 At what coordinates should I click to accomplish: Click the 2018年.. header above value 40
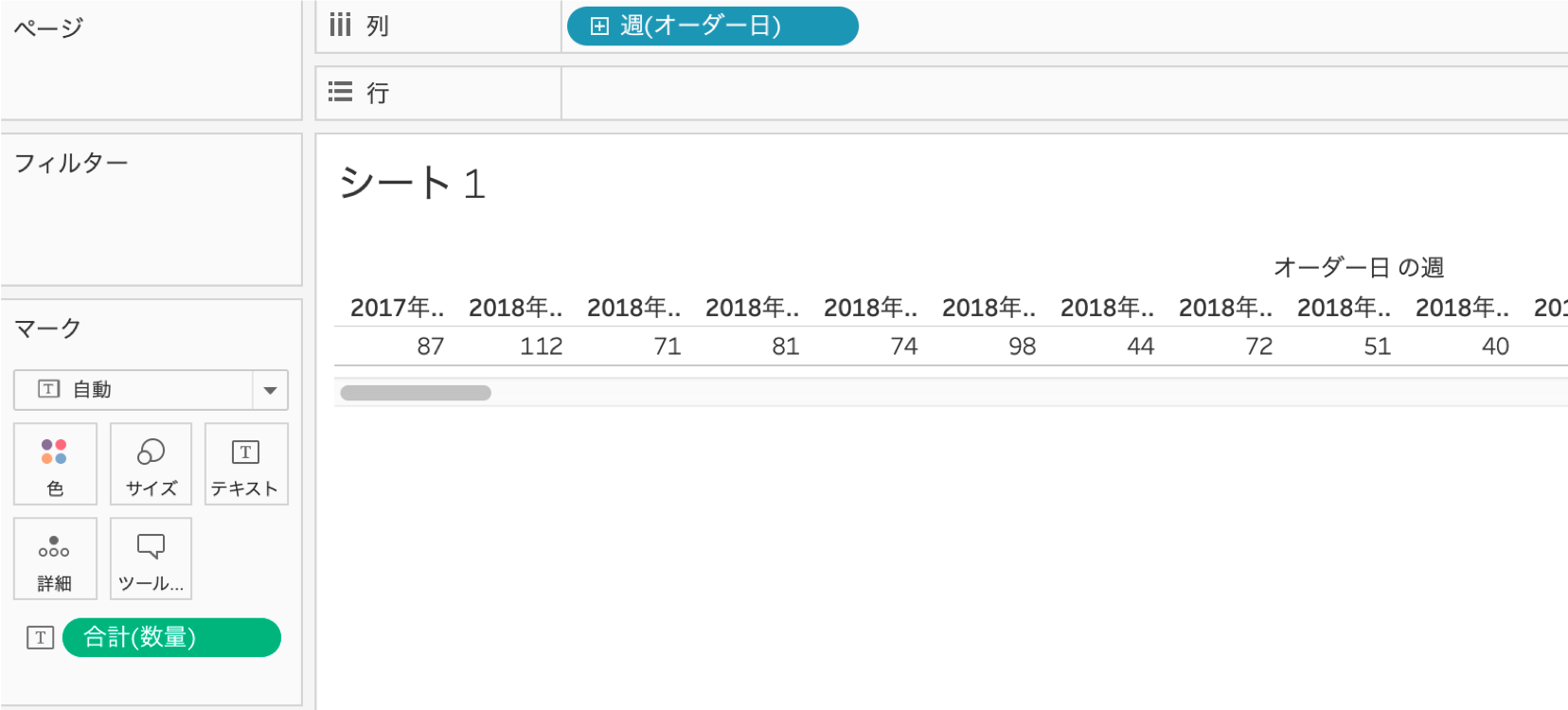(x=1462, y=308)
